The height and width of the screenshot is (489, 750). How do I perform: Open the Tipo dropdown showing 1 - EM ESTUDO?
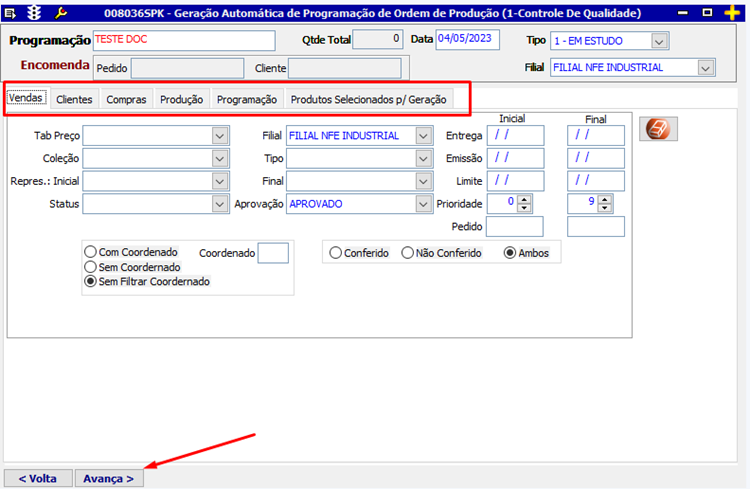[x=659, y=41]
